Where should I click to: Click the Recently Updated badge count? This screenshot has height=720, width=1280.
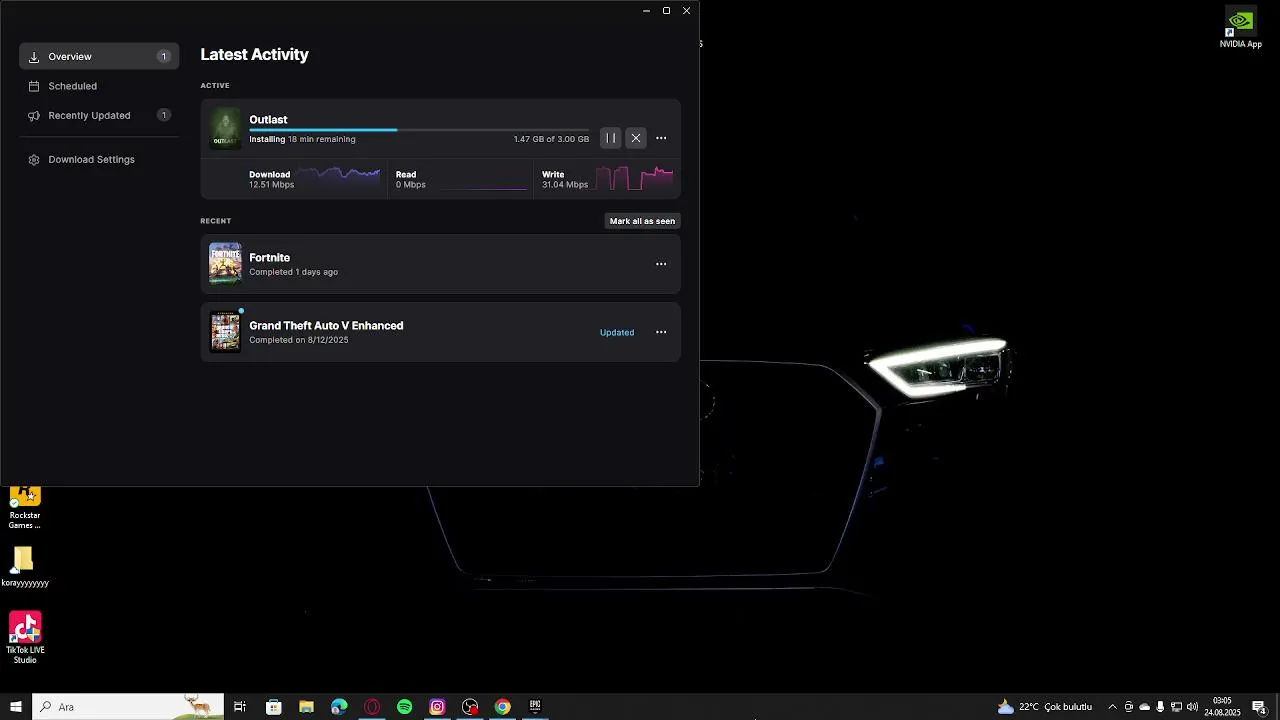pyautogui.click(x=164, y=115)
